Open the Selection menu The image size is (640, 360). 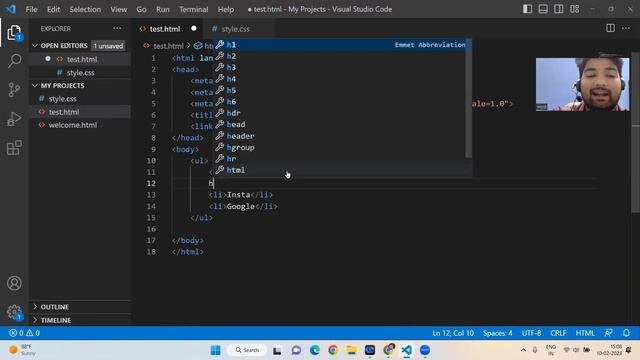point(85,9)
